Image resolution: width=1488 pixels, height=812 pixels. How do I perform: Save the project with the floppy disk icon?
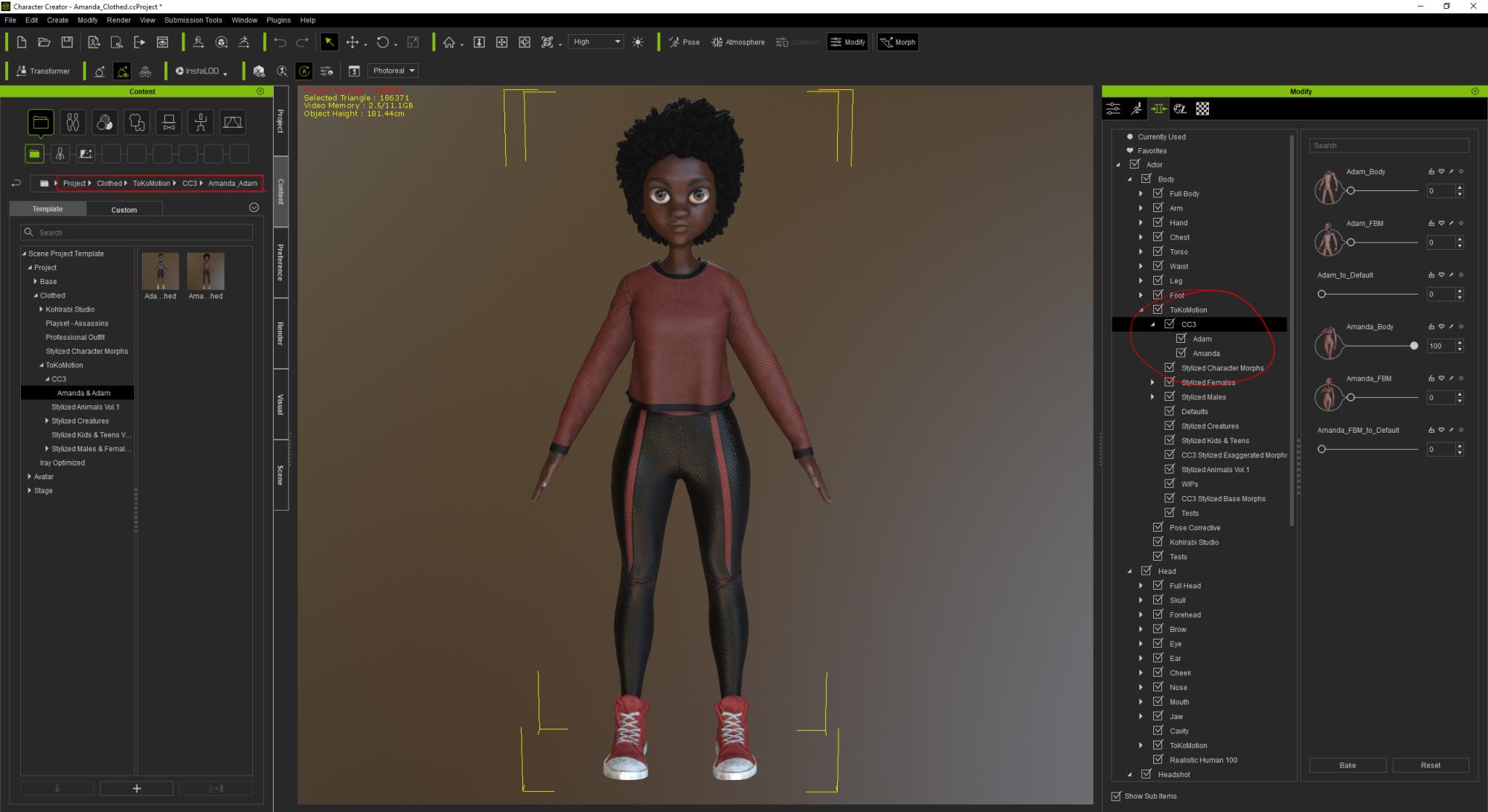tap(67, 42)
